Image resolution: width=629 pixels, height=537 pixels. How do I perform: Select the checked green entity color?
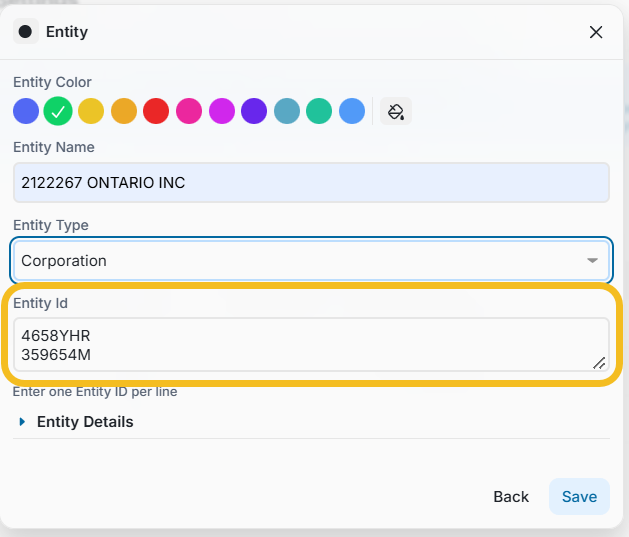[x=58, y=111]
